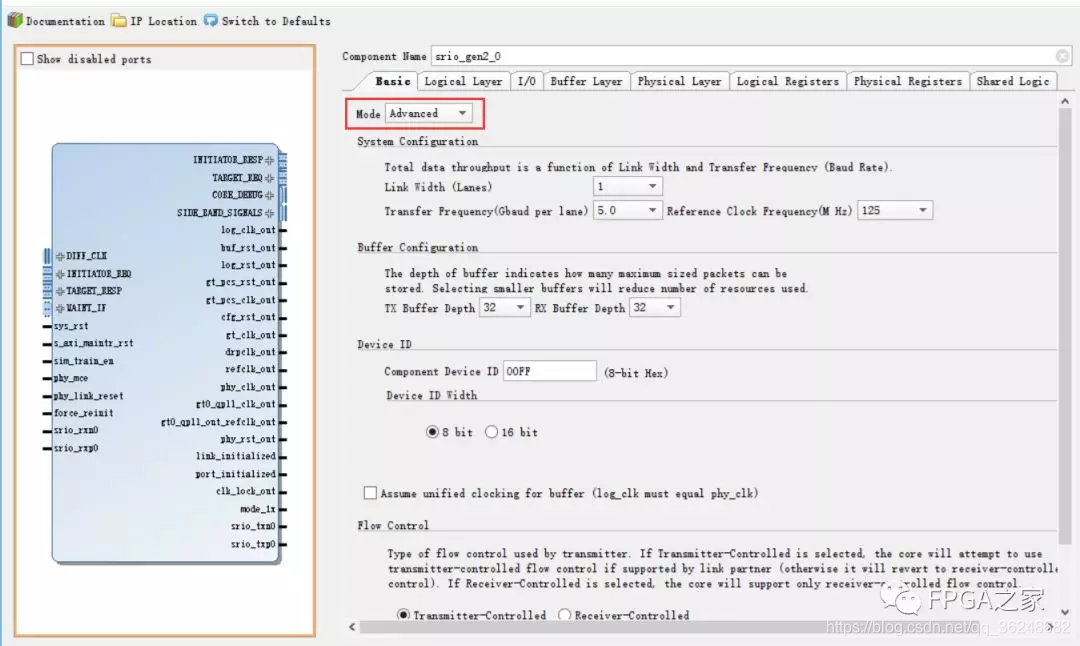Expand the INITIATOR_RESP port plus icon
Image resolution: width=1080 pixels, height=646 pixels.
coord(269,160)
